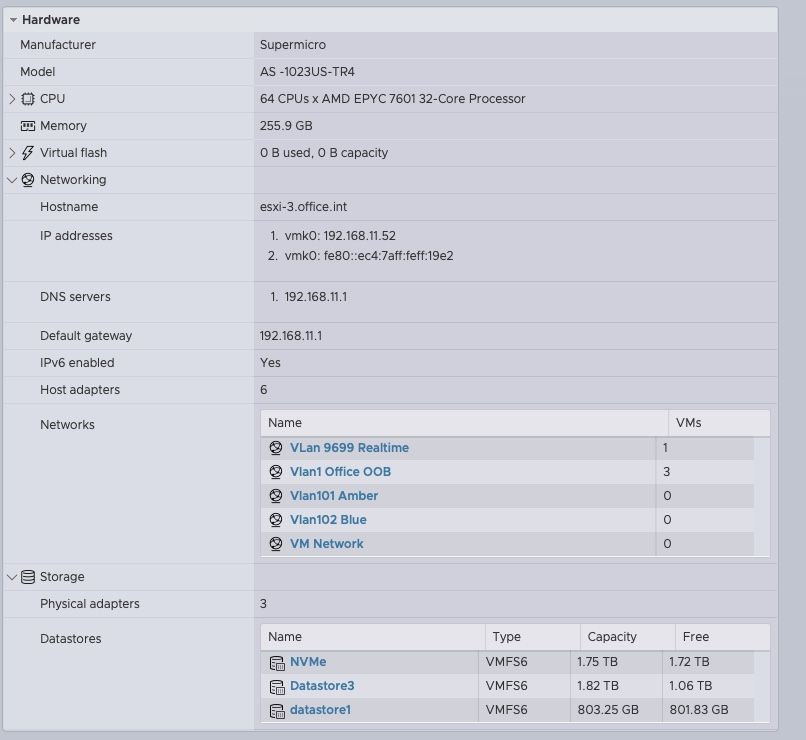Click the CPU chip icon
This screenshot has height=740, width=806.
28,99
